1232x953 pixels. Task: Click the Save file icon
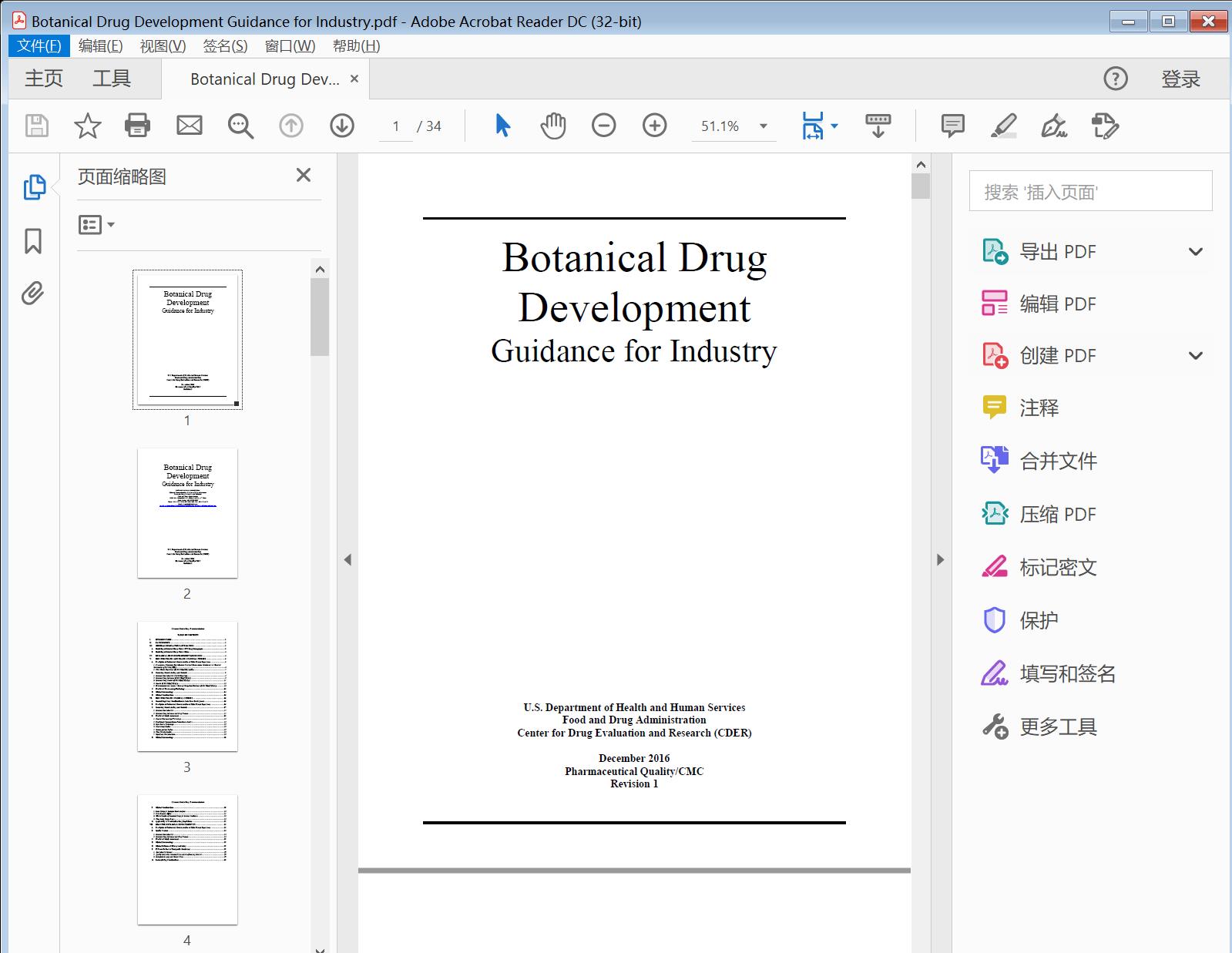click(x=36, y=126)
